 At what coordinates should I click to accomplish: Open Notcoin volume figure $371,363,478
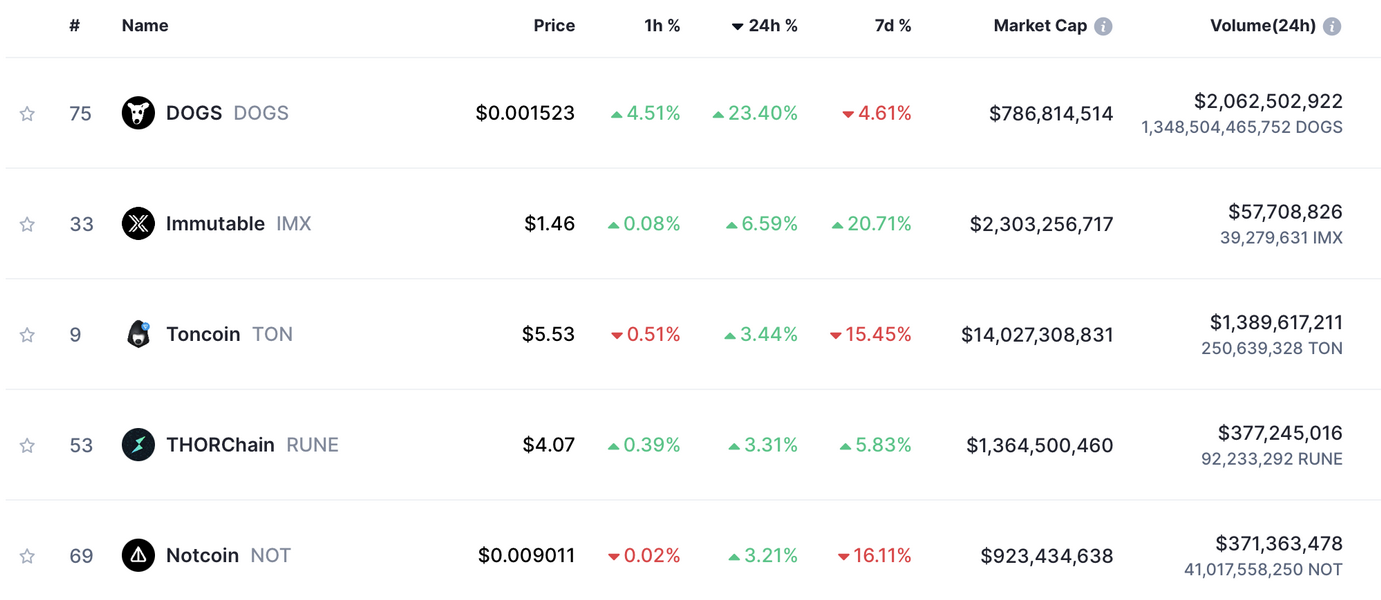click(x=1279, y=544)
